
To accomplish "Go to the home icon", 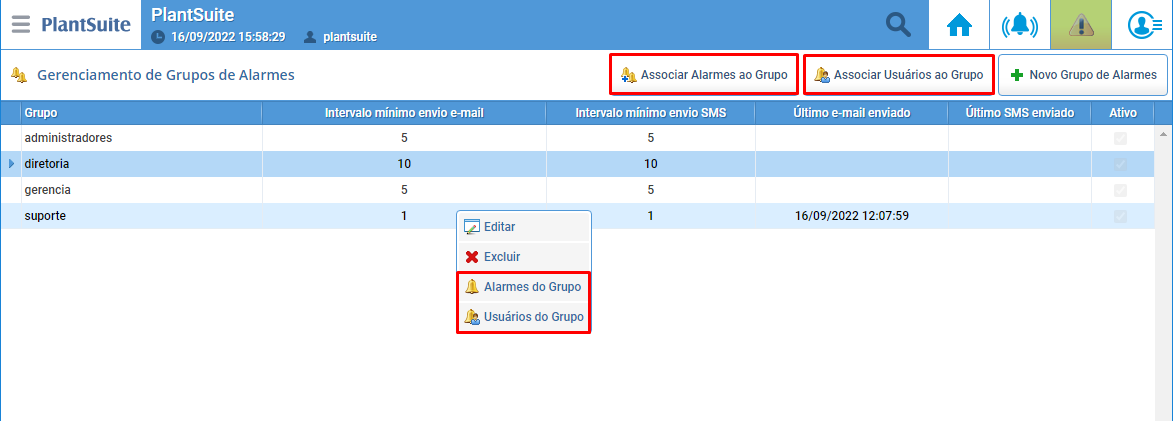I will (x=959, y=25).
